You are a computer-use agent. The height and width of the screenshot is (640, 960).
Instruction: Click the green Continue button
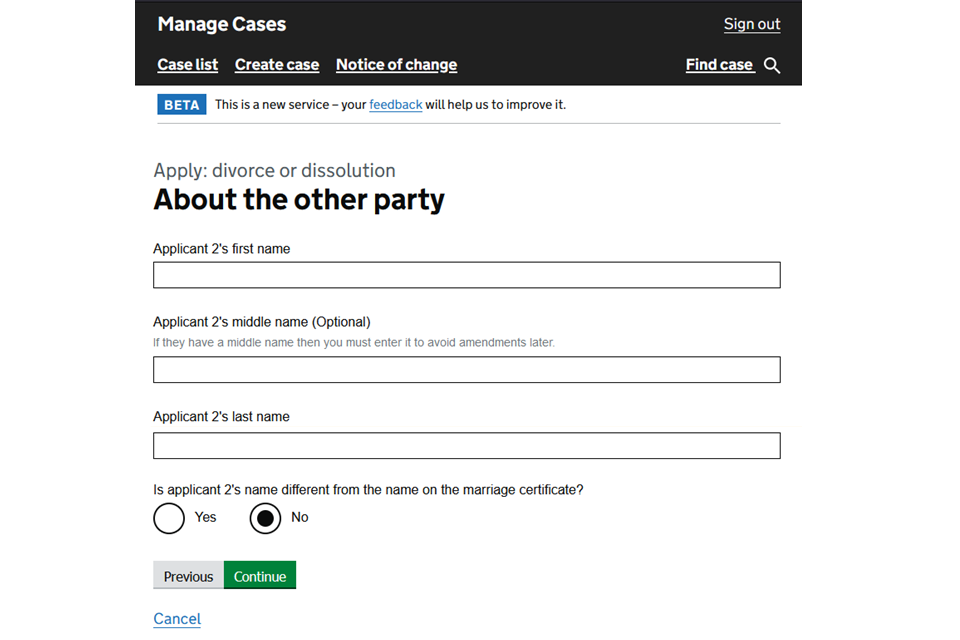[260, 576]
